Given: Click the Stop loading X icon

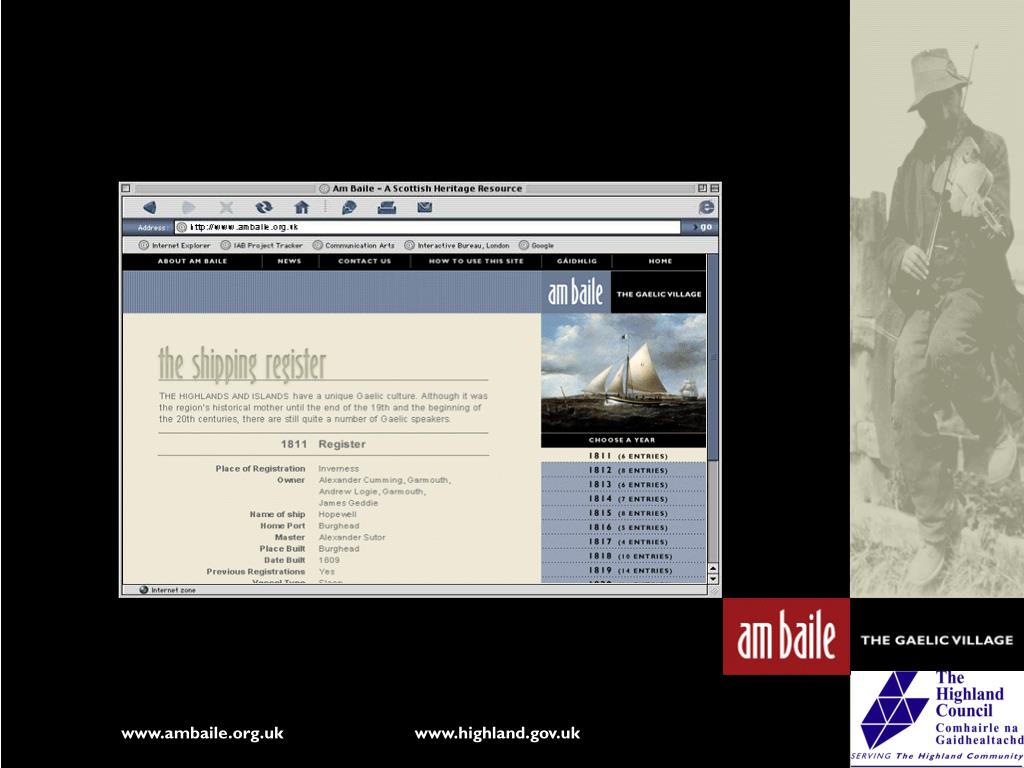Looking at the screenshot, I should point(226,208).
